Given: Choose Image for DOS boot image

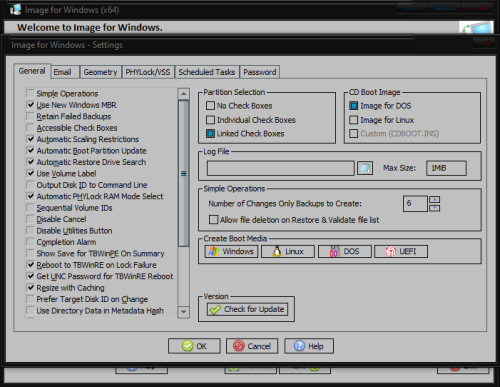Looking at the screenshot, I should 353,106.
